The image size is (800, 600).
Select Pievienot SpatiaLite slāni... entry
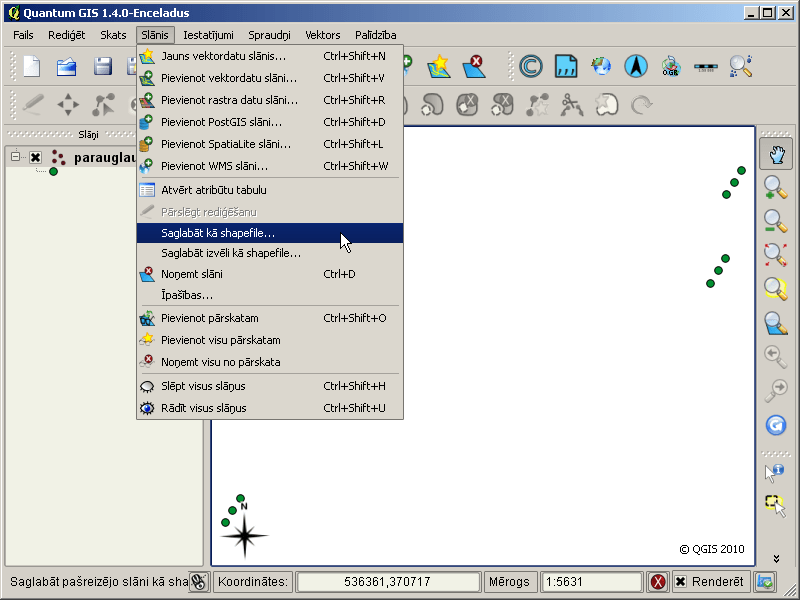270,144
